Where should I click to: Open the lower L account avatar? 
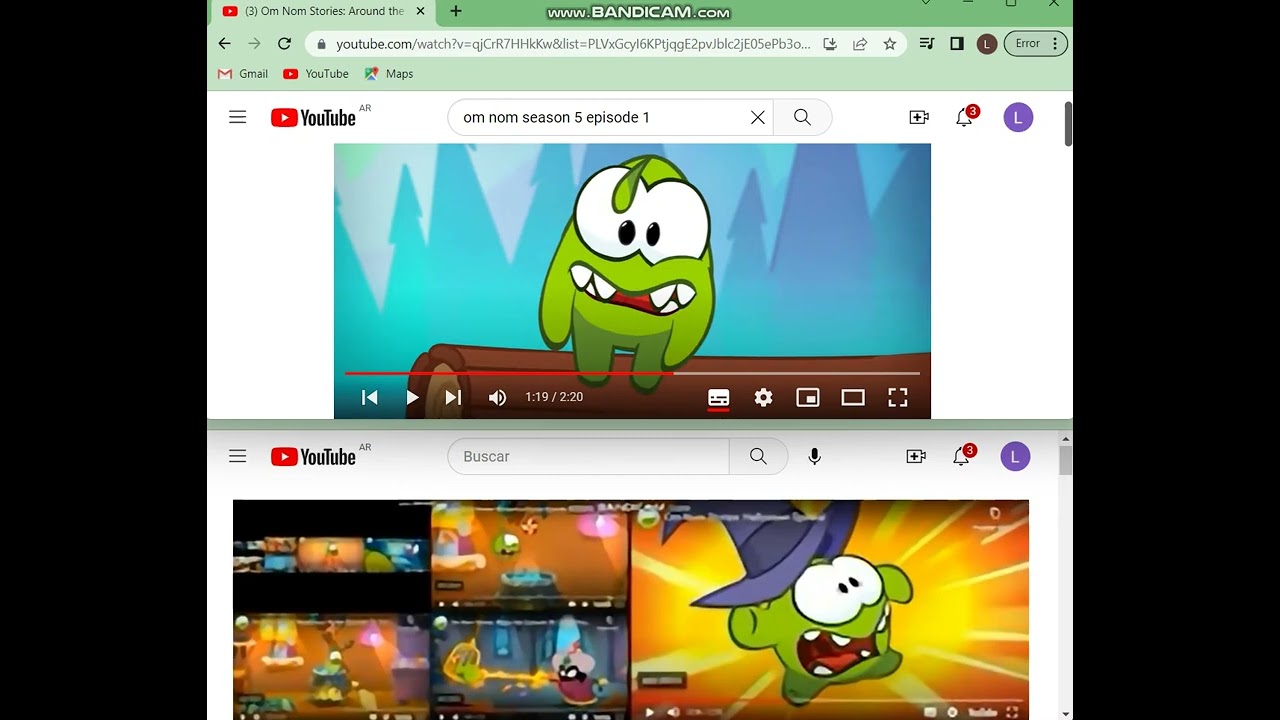coord(1015,457)
